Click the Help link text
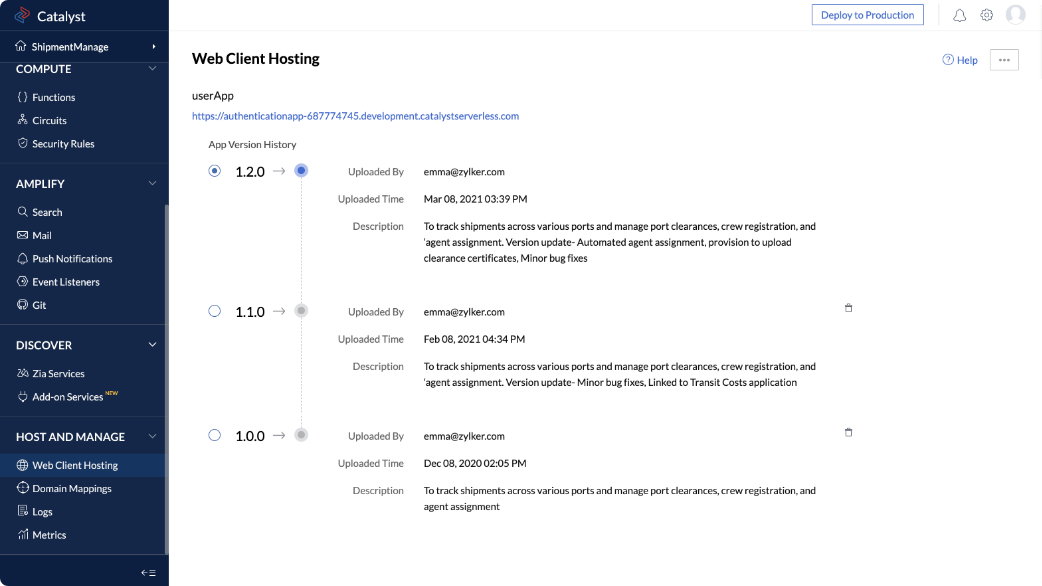 pos(968,60)
